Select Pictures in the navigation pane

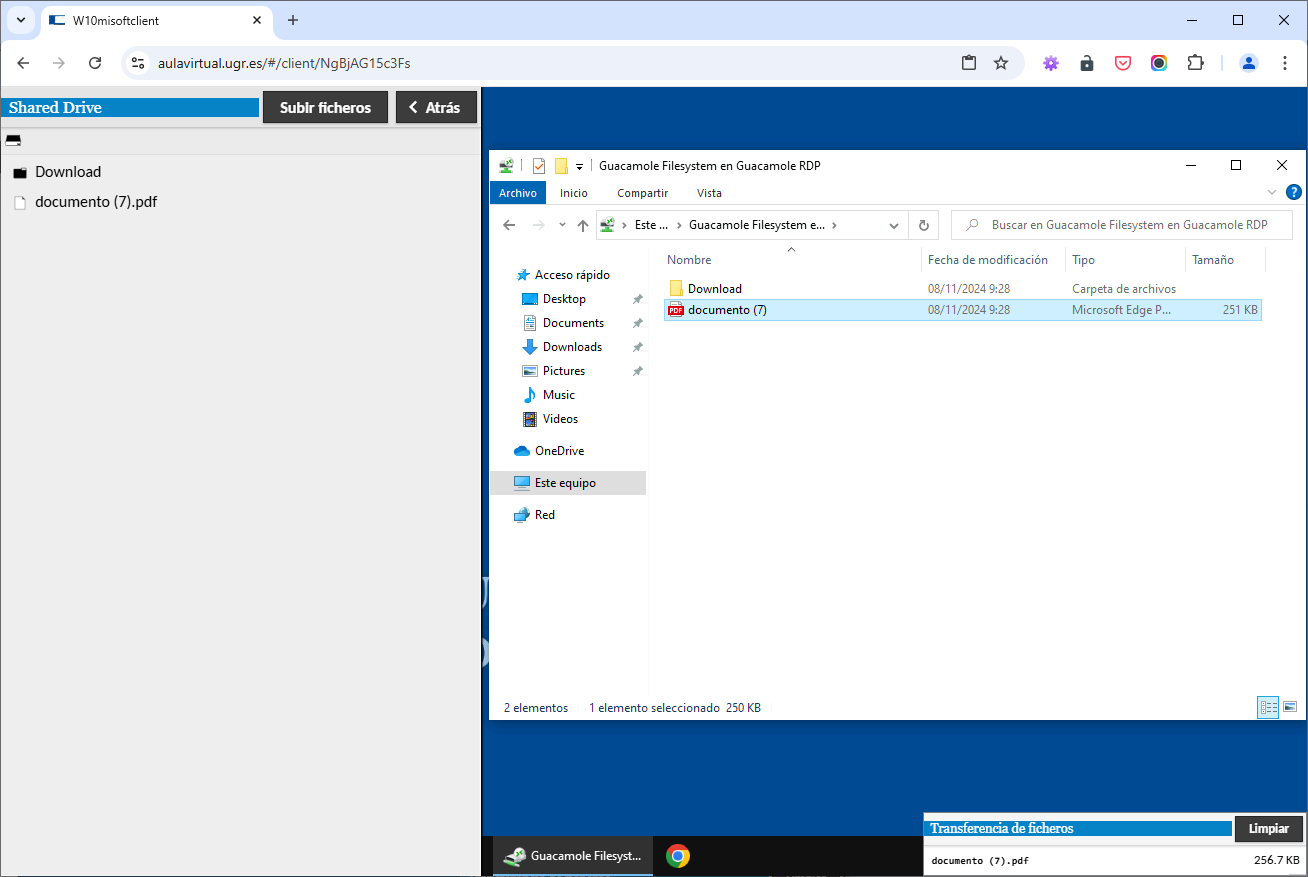click(564, 371)
